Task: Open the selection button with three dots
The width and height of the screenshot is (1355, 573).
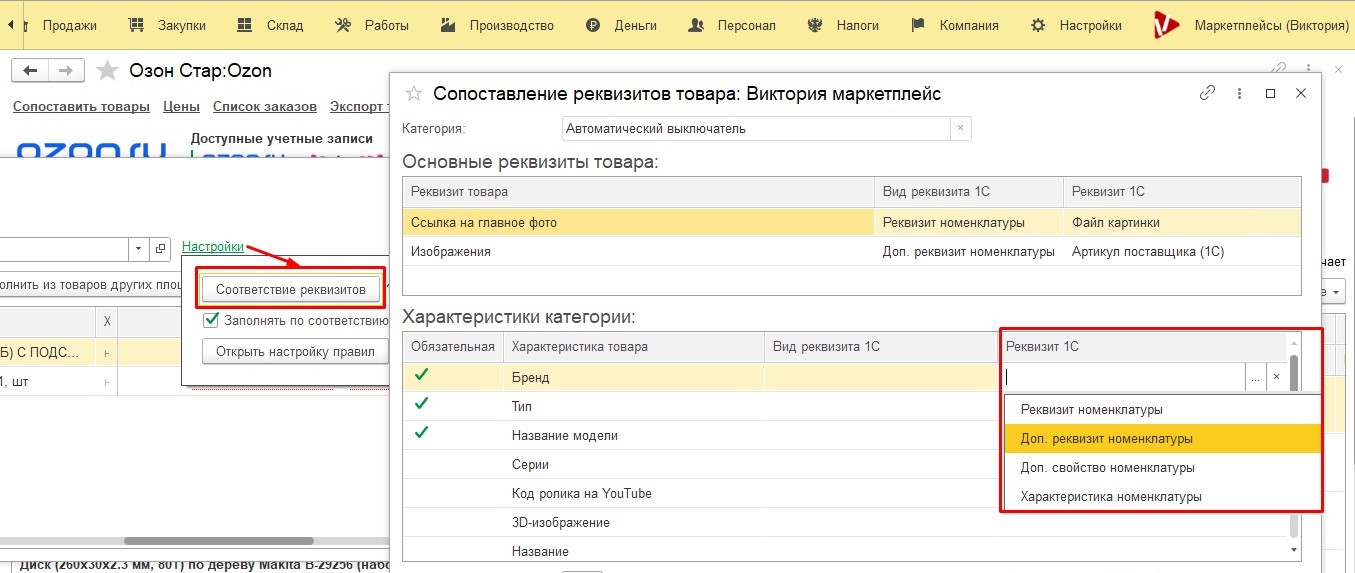Action: click(x=1255, y=377)
